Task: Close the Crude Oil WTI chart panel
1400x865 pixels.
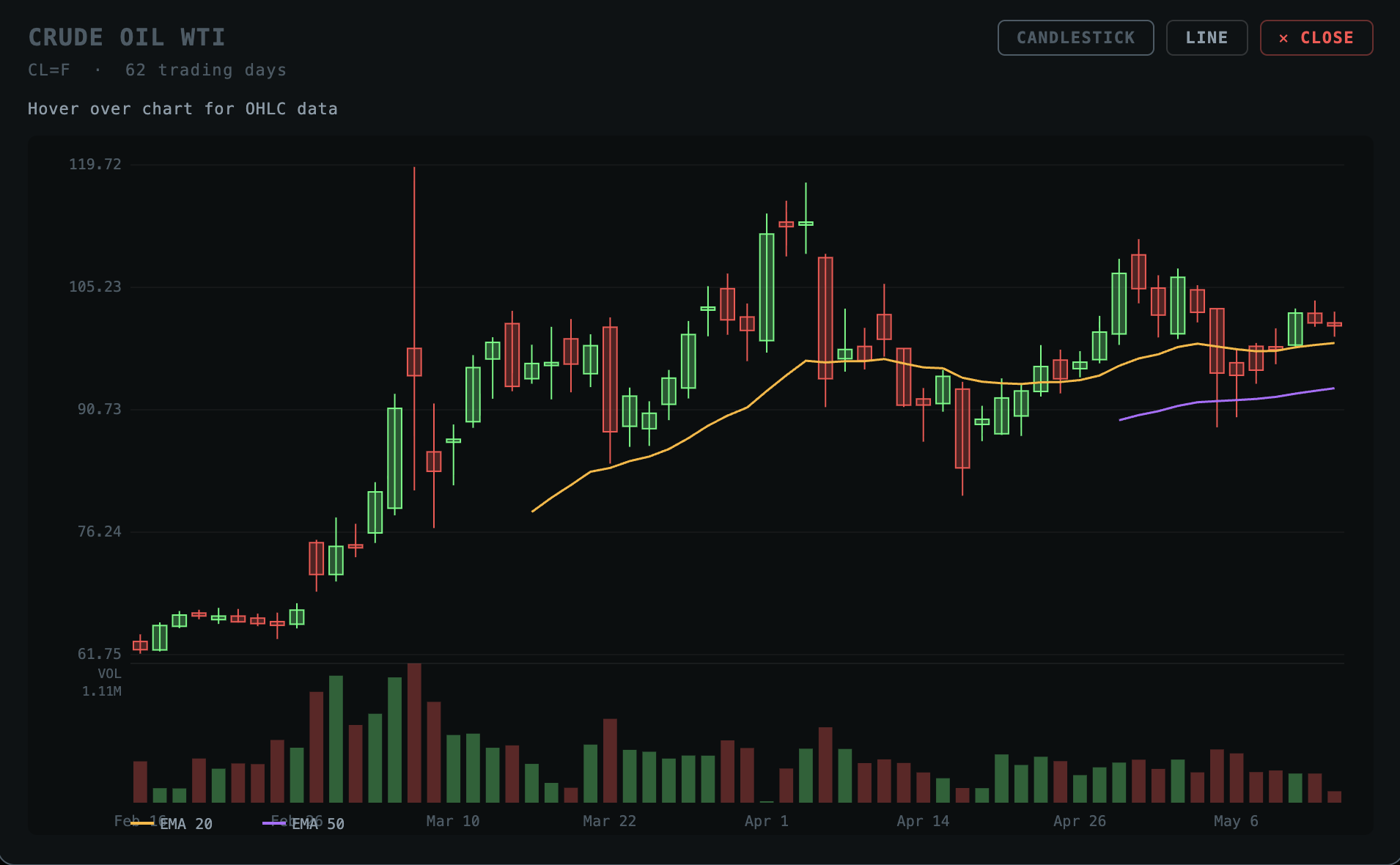Action: (x=1316, y=37)
